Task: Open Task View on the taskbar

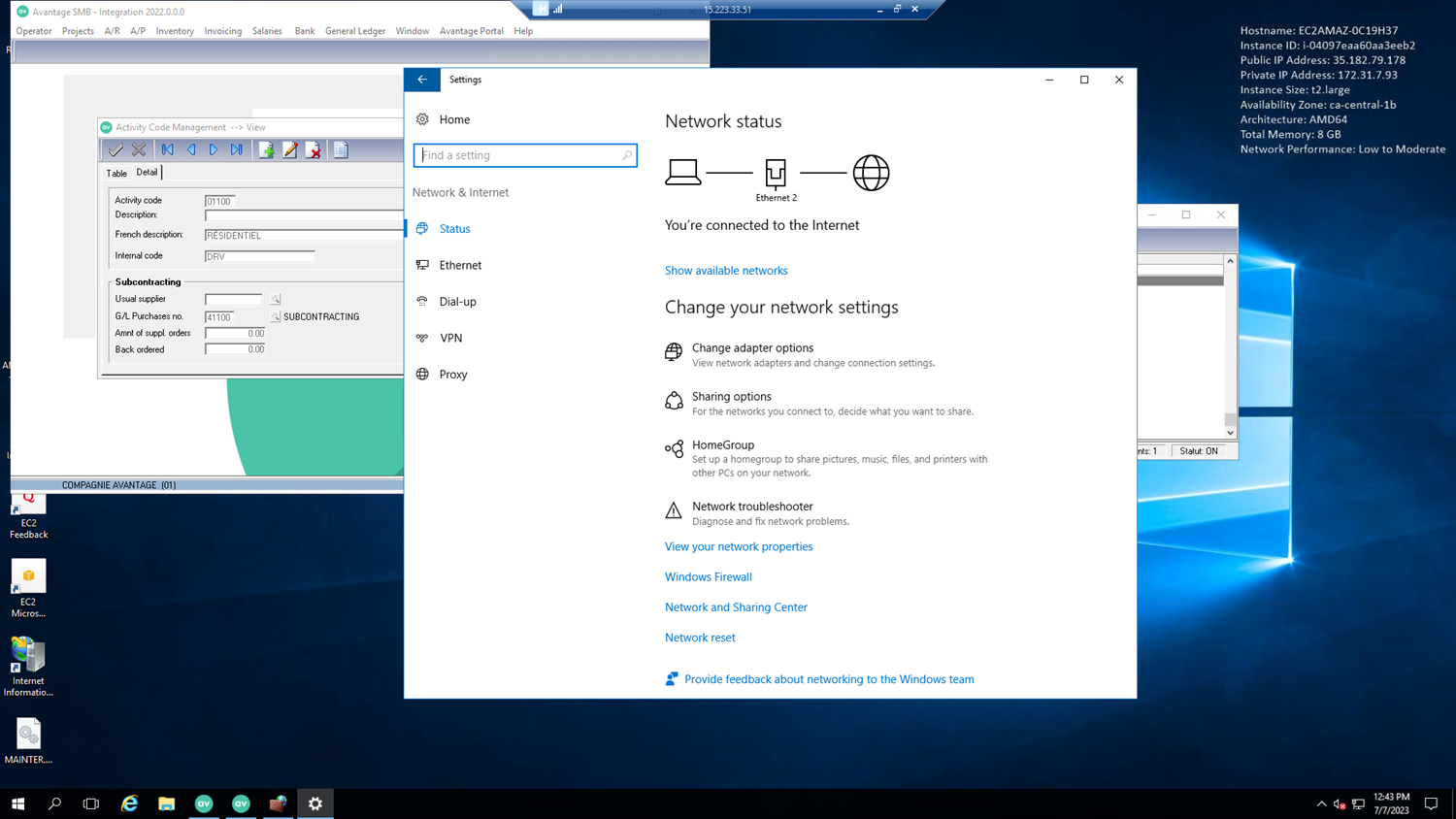Action: 91,803
